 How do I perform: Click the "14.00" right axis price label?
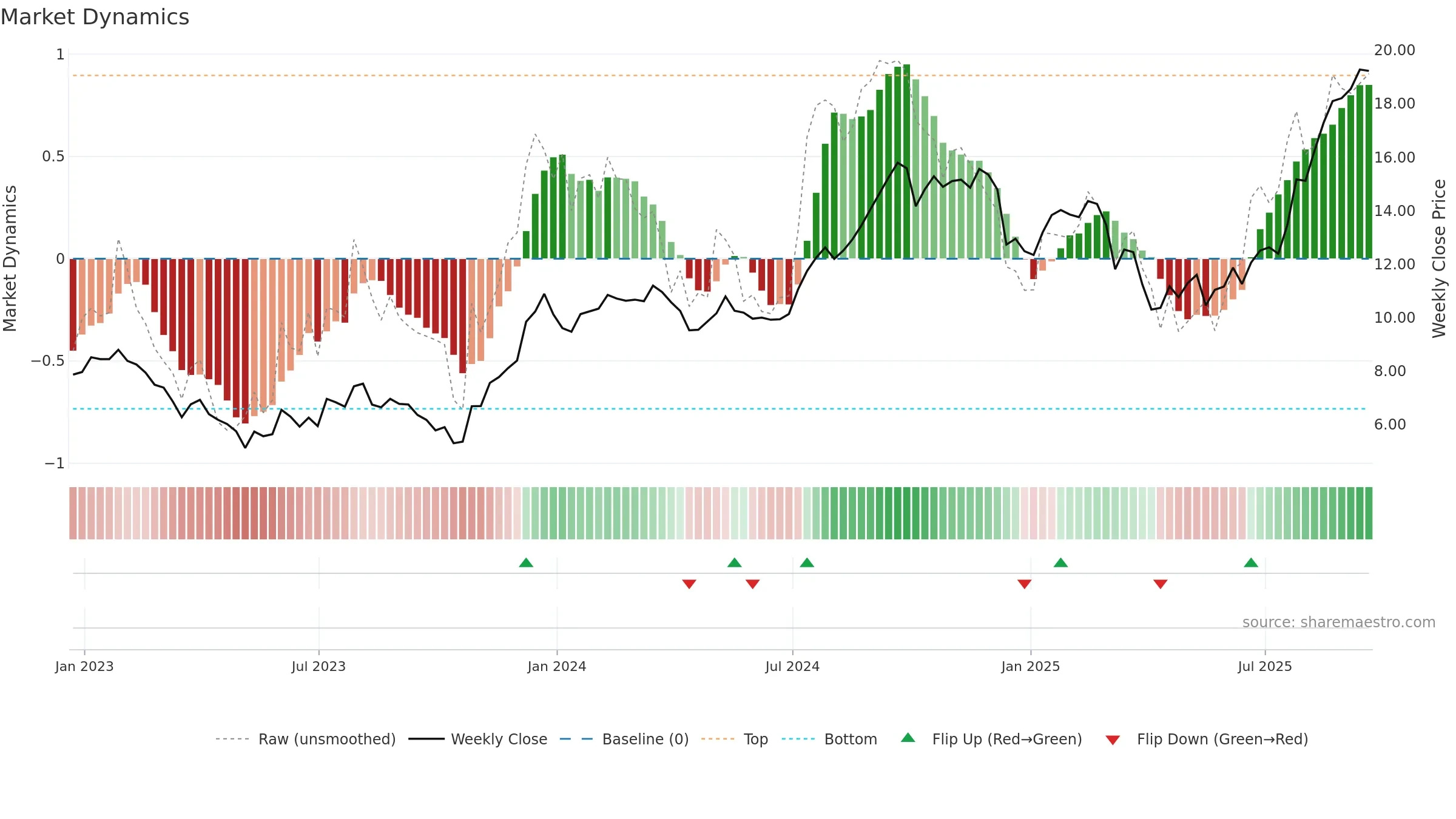pos(1395,211)
